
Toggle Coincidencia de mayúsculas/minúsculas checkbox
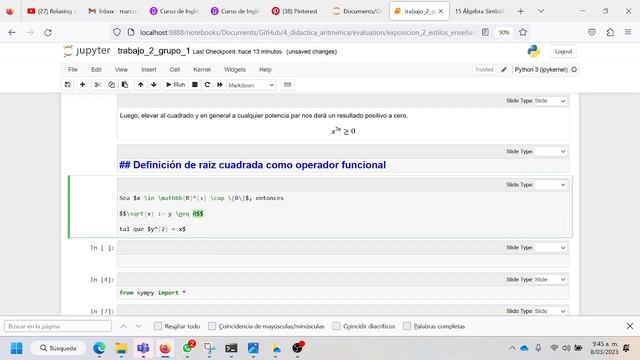(212, 326)
